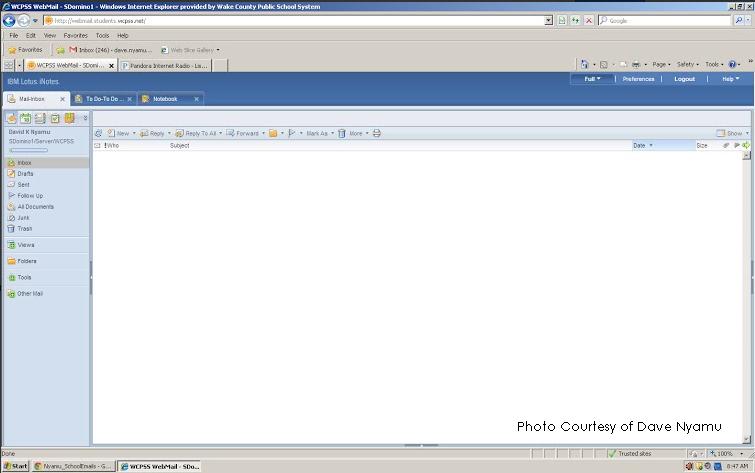This screenshot has height=473, width=755.
Task: Open the Notebook switcher icon
Action: tap(70, 118)
